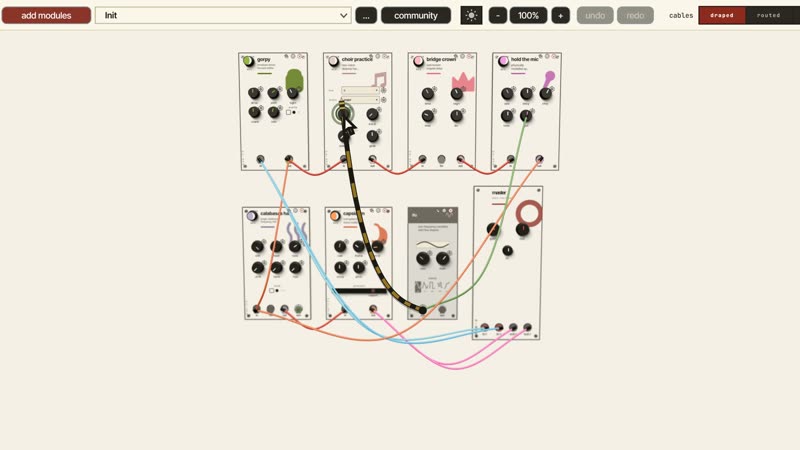Click the knob overlapping gorpy's green blob
This screenshot has width=800, height=450.
[292, 93]
